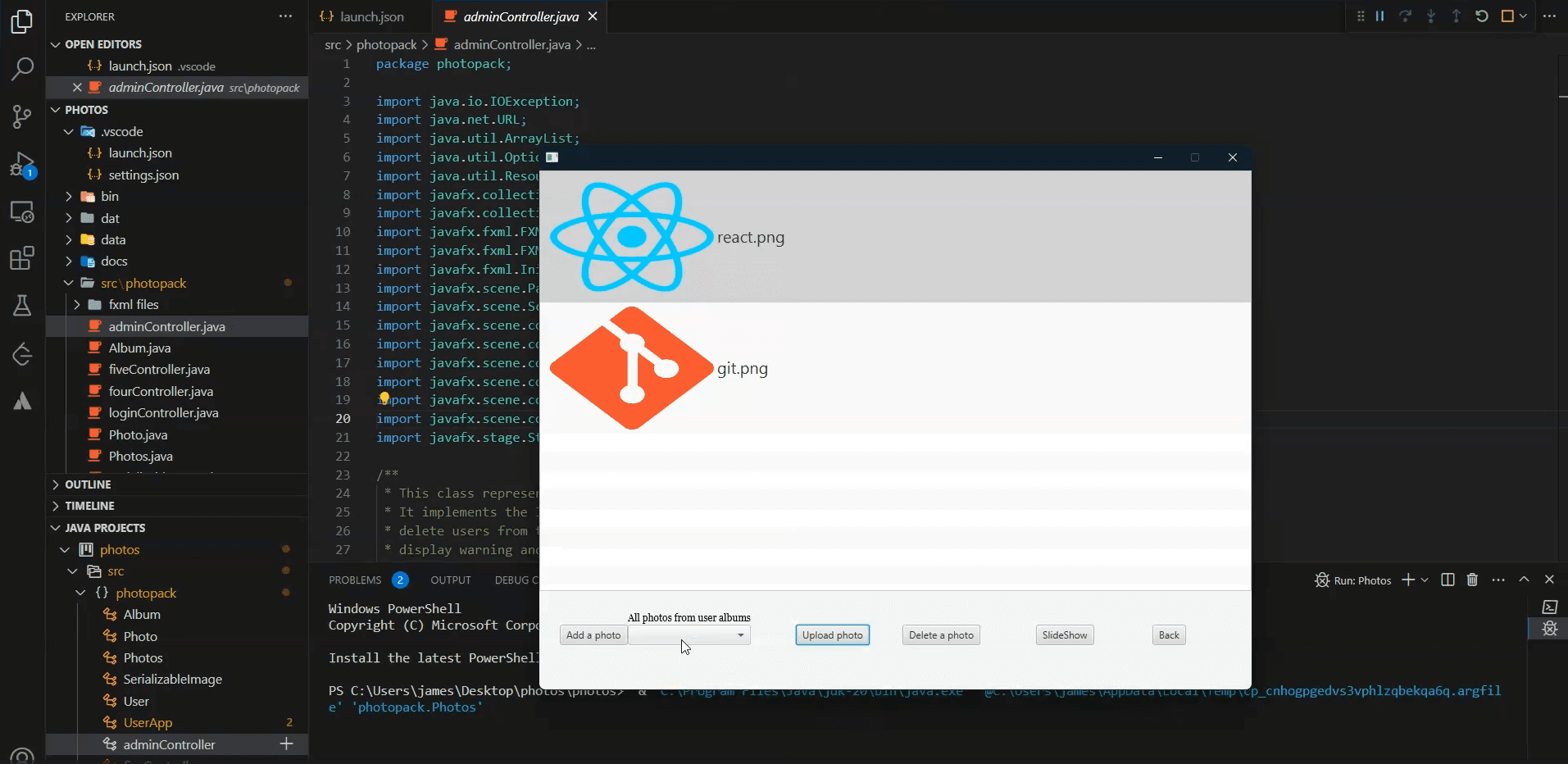The width and height of the screenshot is (1568, 764).
Task: Collapse the .vscode folder
Action: pyautogui.click(x=69, y=131)
